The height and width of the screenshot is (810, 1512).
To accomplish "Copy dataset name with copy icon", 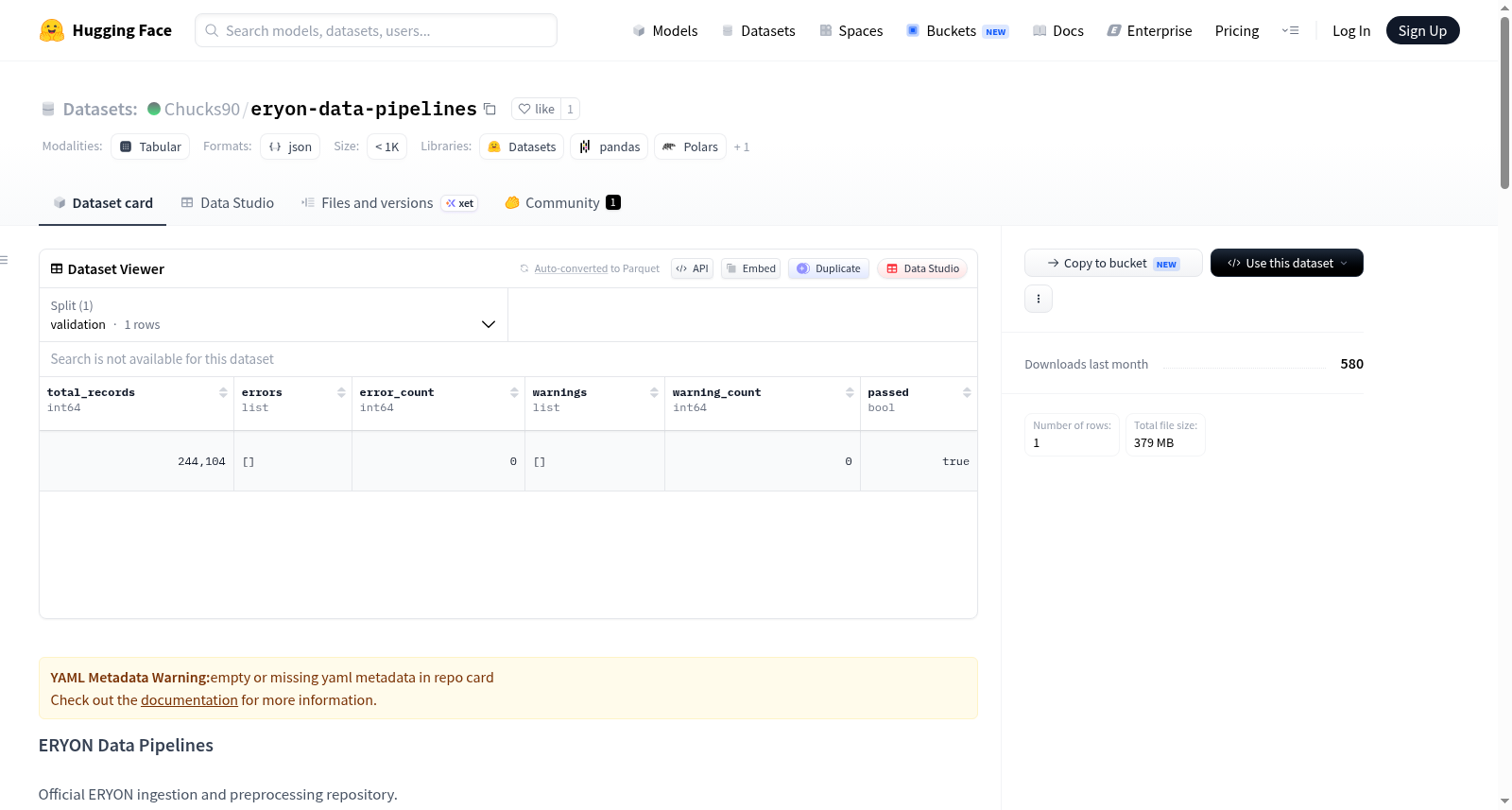I will pyautogui.click(x=490, y=109).
